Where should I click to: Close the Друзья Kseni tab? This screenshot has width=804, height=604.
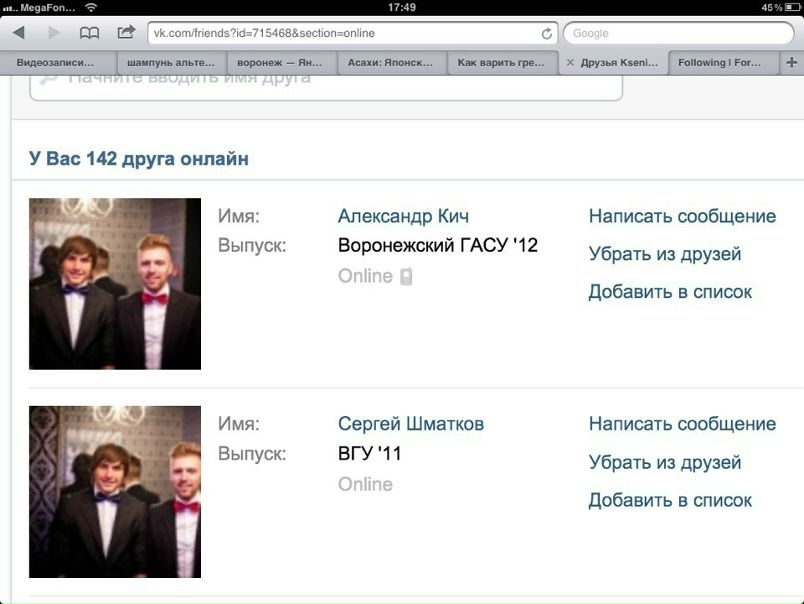[x=570, y=63]
